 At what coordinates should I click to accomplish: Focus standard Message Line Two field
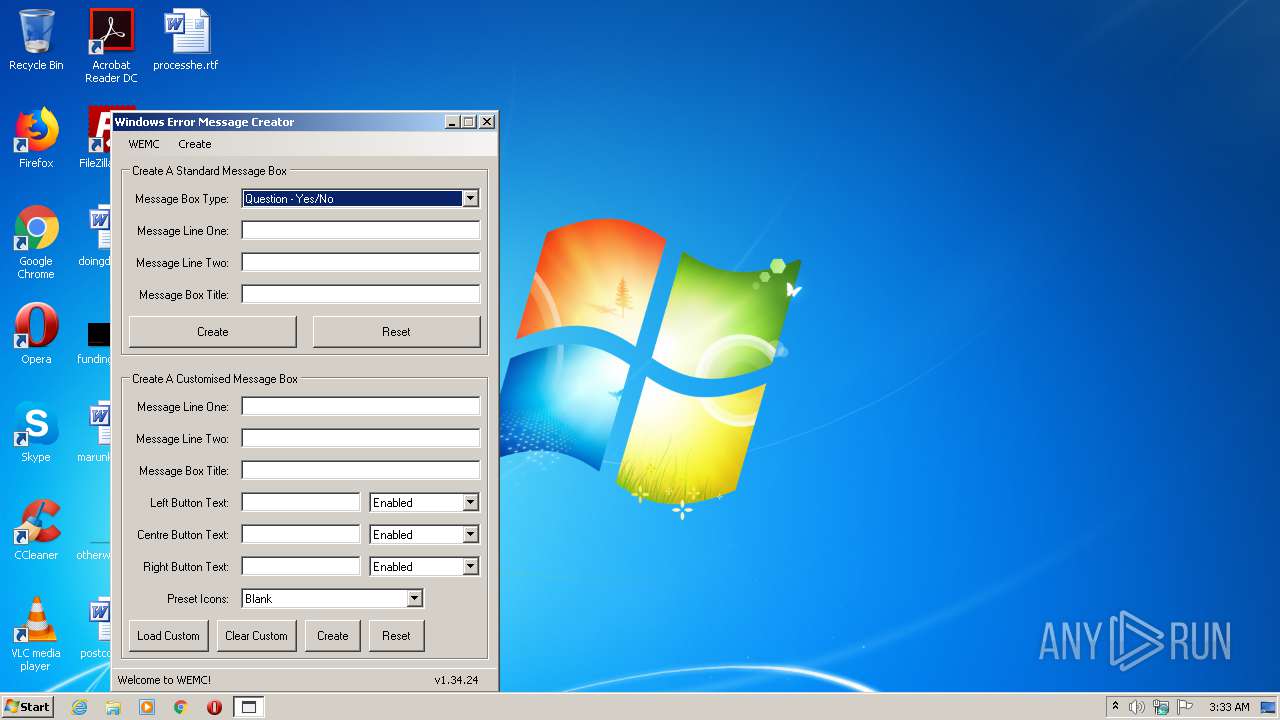pyautogui.click(x=361, y=263)
